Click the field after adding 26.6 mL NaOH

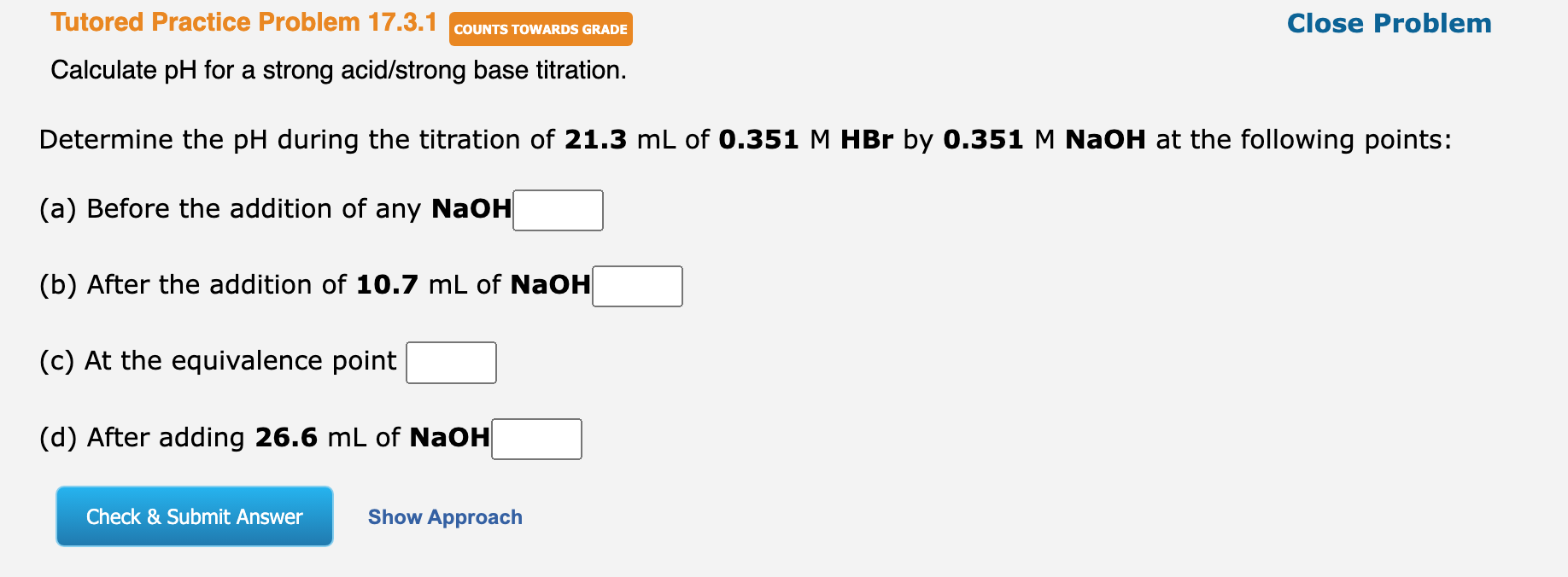point(535,438)
